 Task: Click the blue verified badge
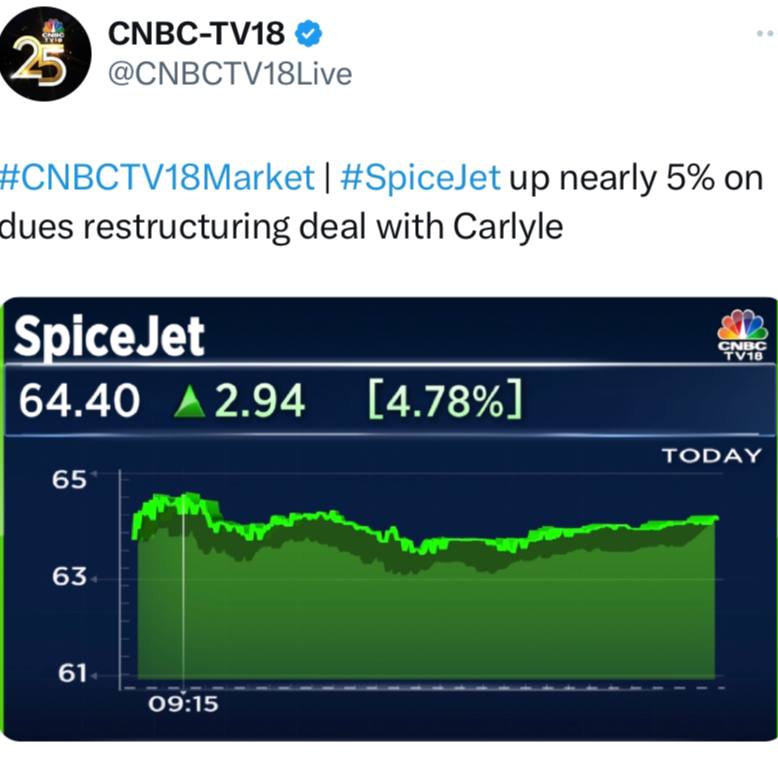[x=309, y=34]
